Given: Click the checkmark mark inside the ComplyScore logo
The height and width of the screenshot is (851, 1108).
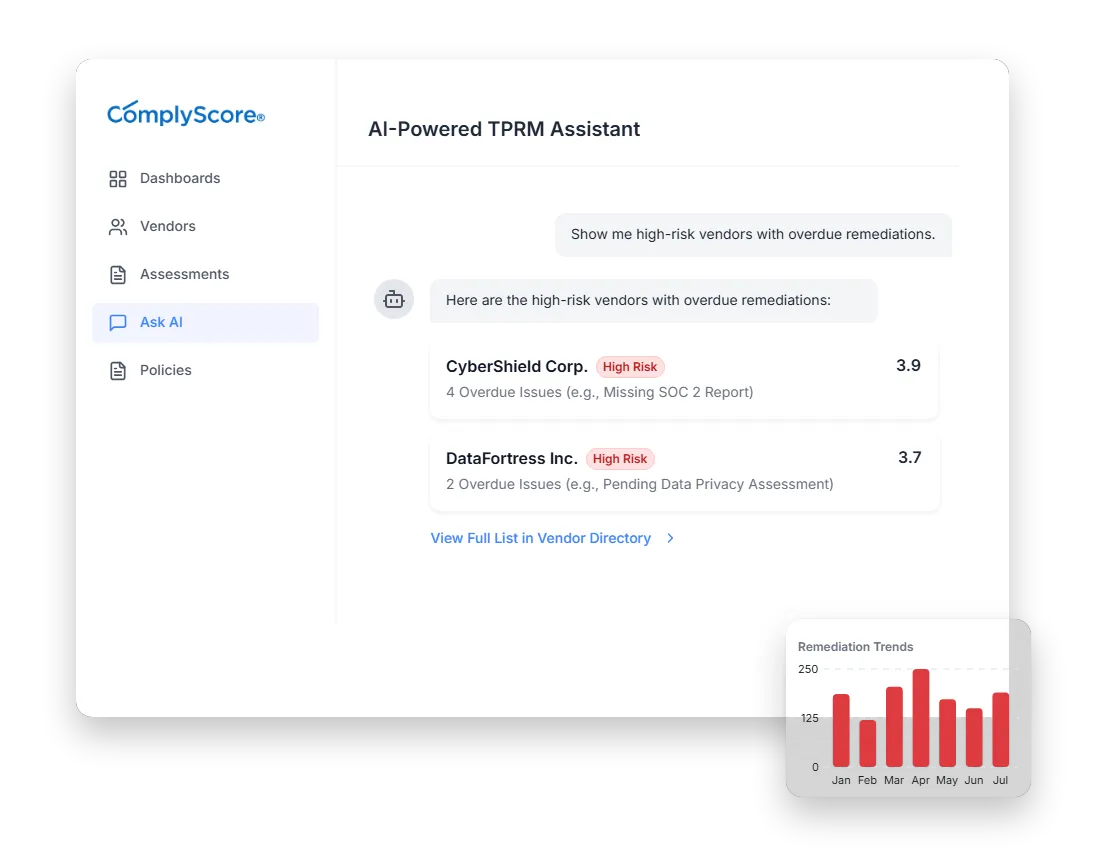Looking at the screenshot, I should [x=129, y=105].
